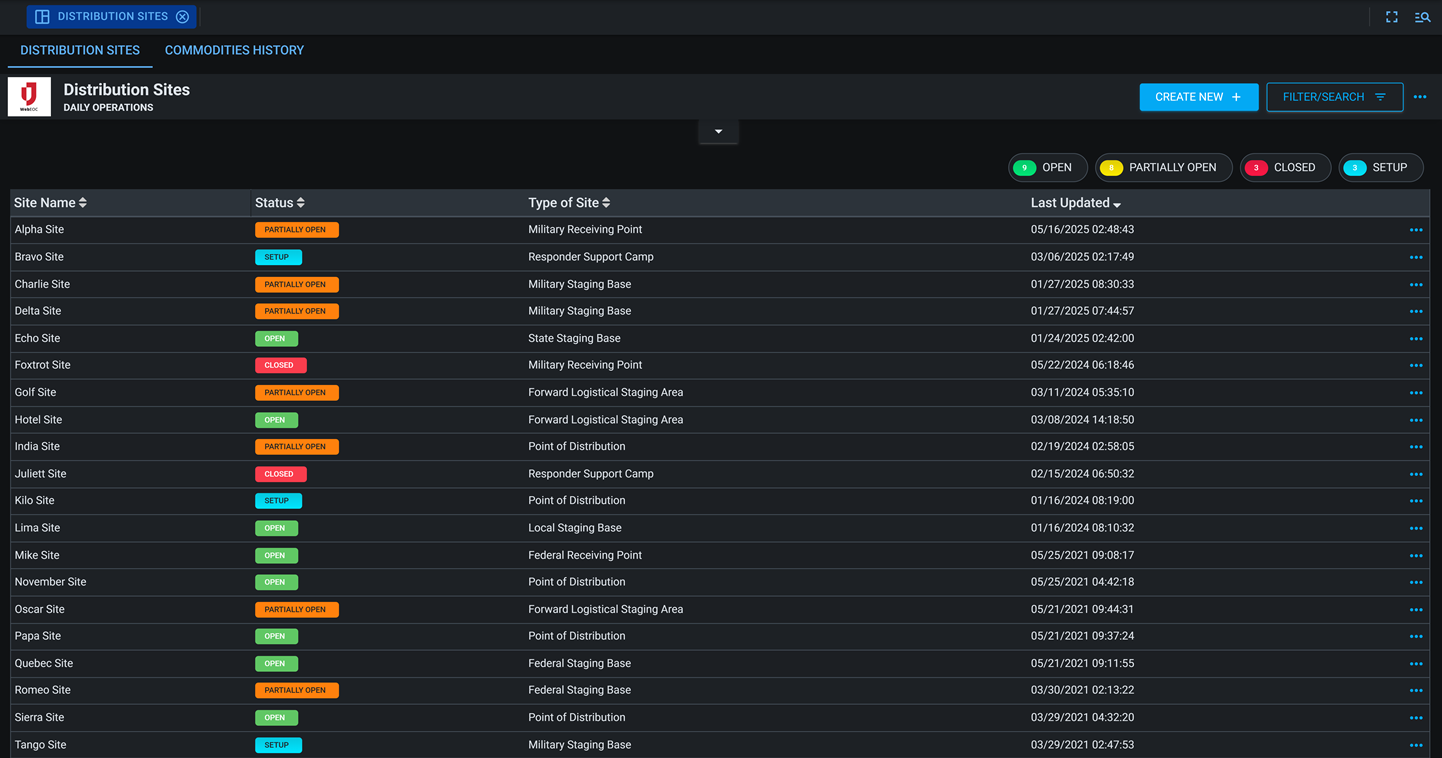Screen dimensions: 1442x758
Task: Expand the collapsed panel via the center chevron
Action: 718,131
